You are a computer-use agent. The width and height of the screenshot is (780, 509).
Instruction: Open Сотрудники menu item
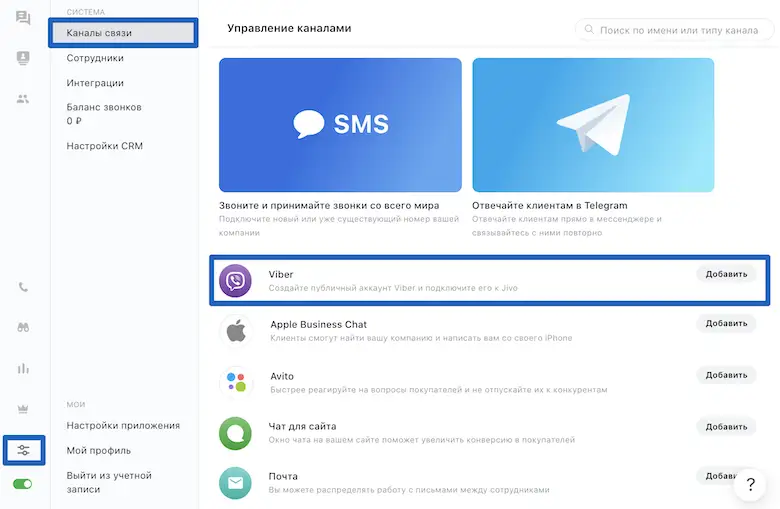point(95,58)
